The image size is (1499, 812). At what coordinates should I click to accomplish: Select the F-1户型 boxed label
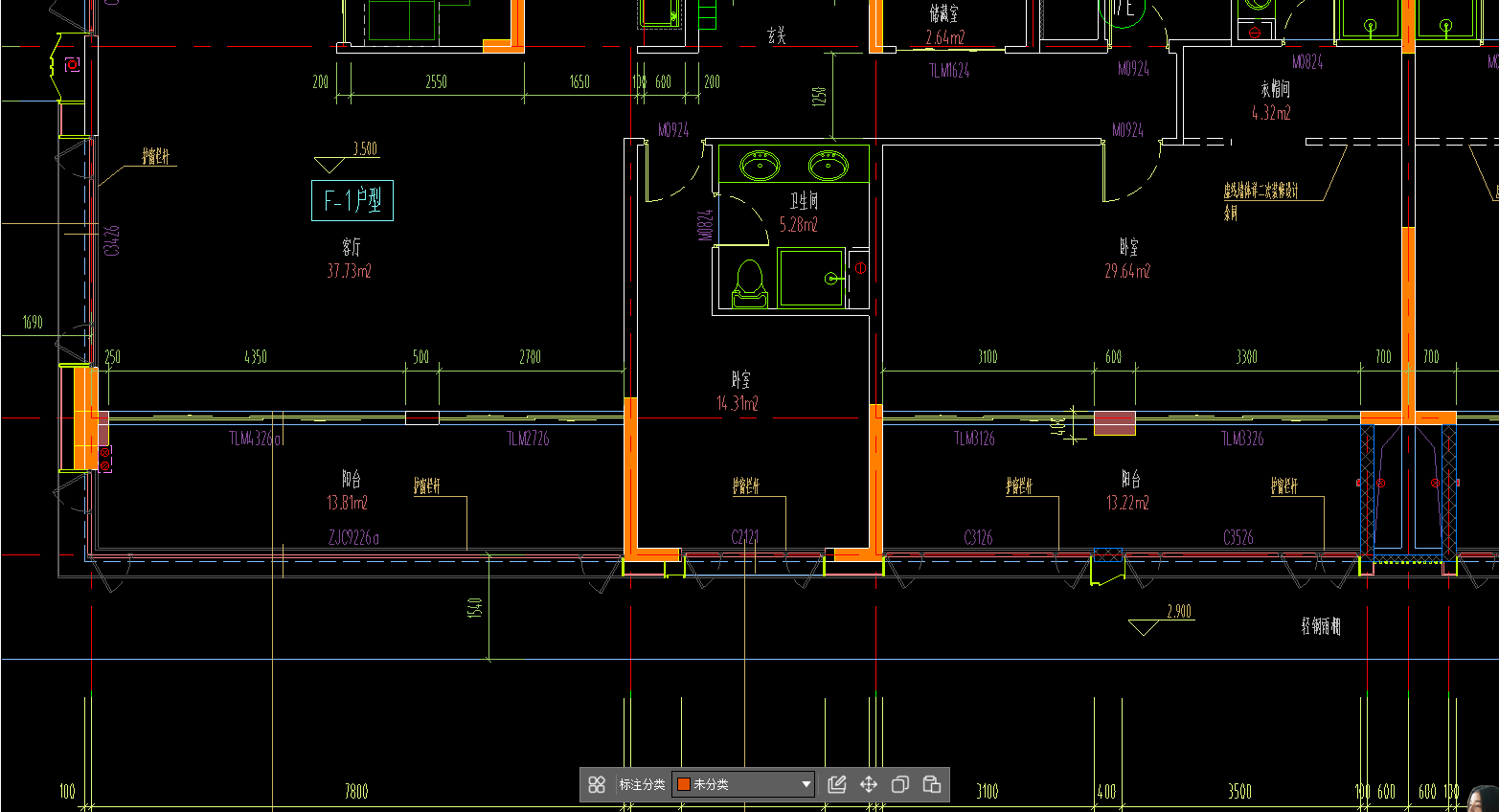coord(352,200)
